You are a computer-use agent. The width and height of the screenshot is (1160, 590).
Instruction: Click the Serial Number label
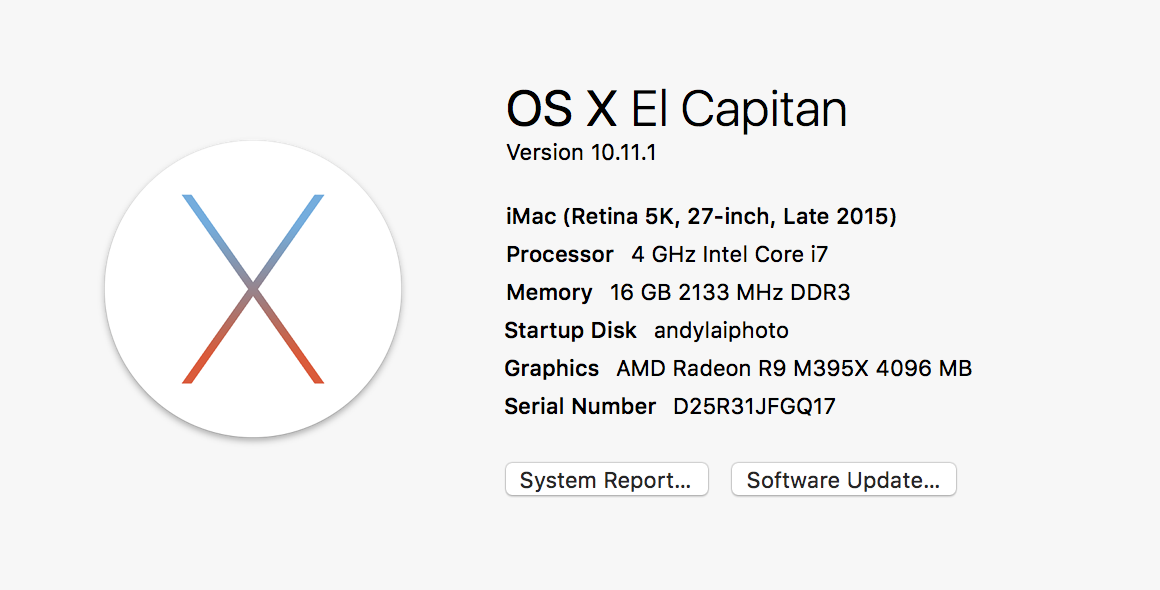(x=580, y=406)
